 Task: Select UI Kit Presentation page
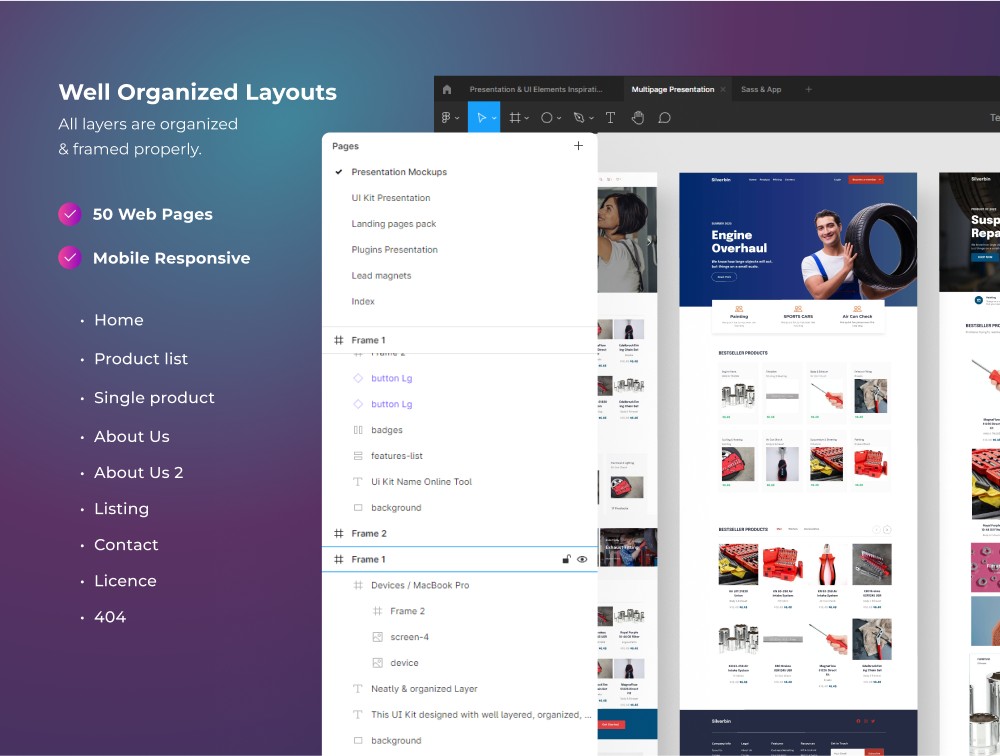pos(390,198)
